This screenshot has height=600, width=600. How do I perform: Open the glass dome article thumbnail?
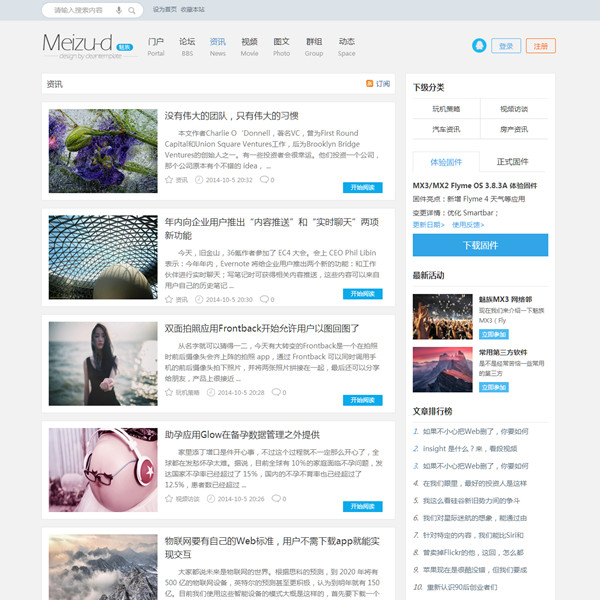click(103, 257)
